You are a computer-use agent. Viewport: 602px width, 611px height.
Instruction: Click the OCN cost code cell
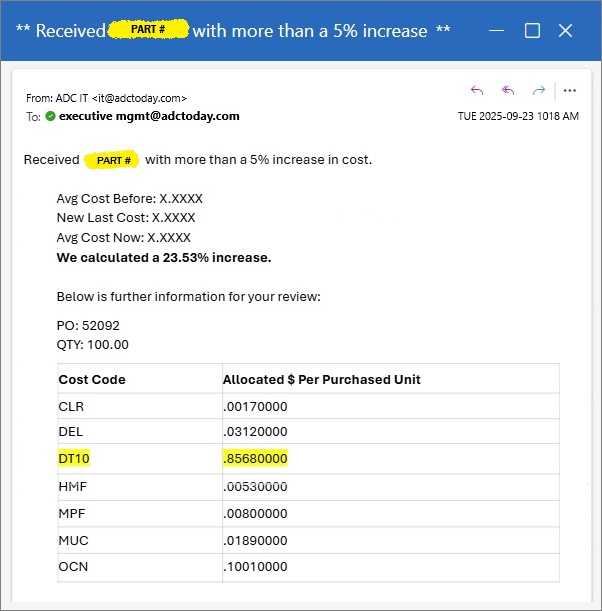pyautogui.click(x=73, y=567)
